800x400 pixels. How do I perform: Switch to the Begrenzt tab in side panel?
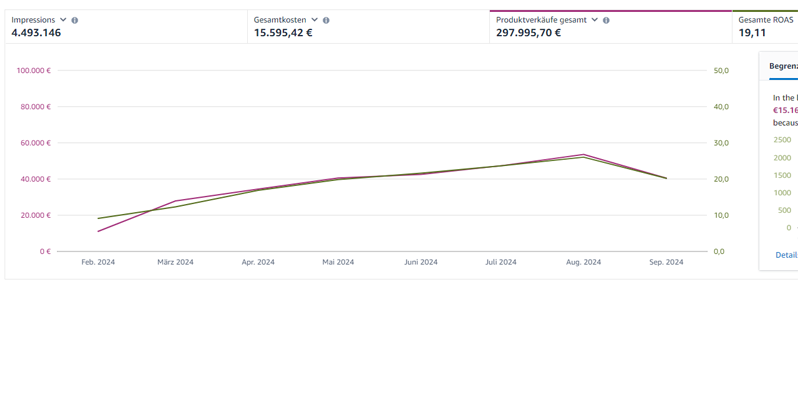pyautogui.click(x=783, y=67)
